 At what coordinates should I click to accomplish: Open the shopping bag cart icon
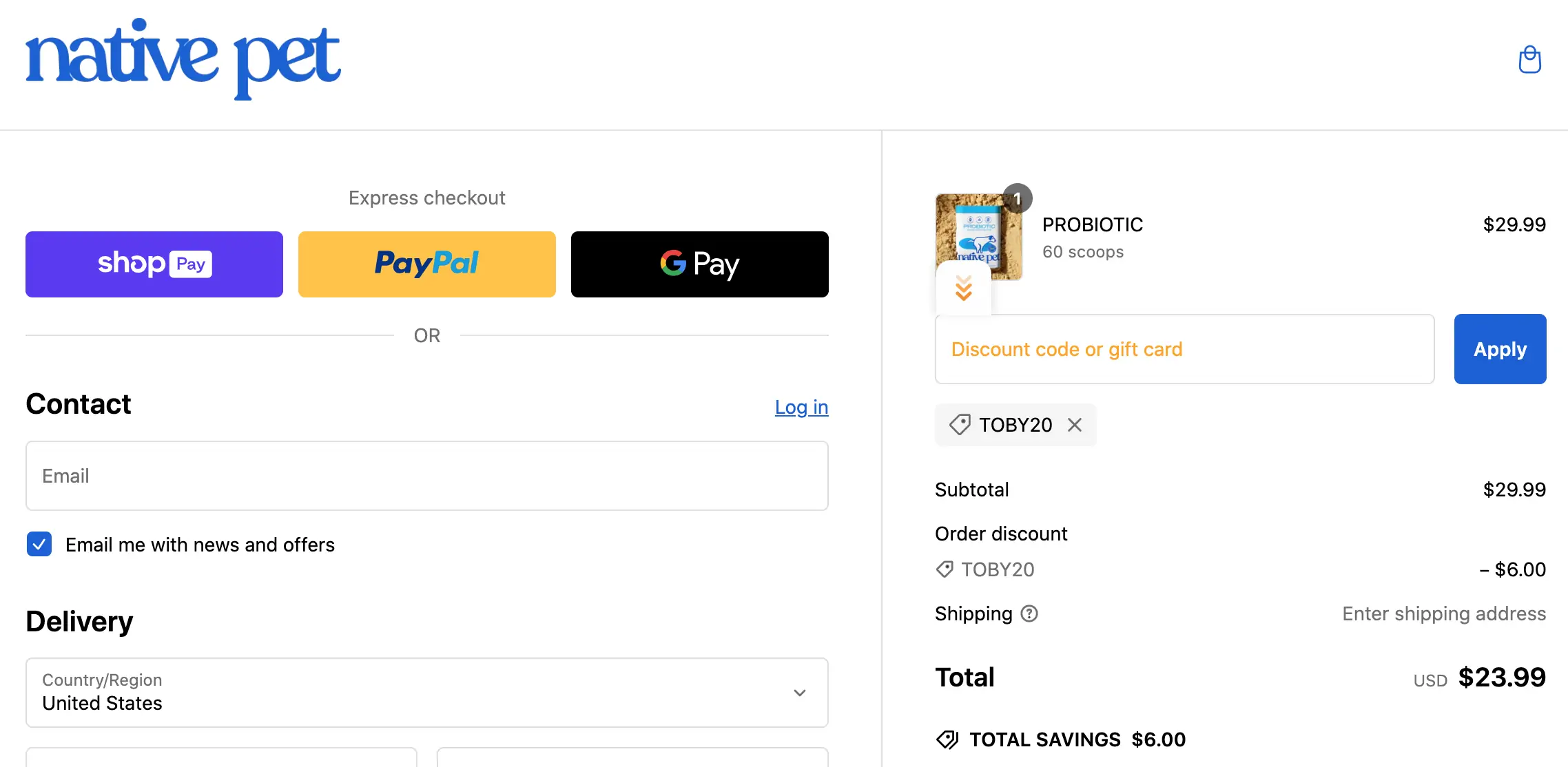point(1529,60)
